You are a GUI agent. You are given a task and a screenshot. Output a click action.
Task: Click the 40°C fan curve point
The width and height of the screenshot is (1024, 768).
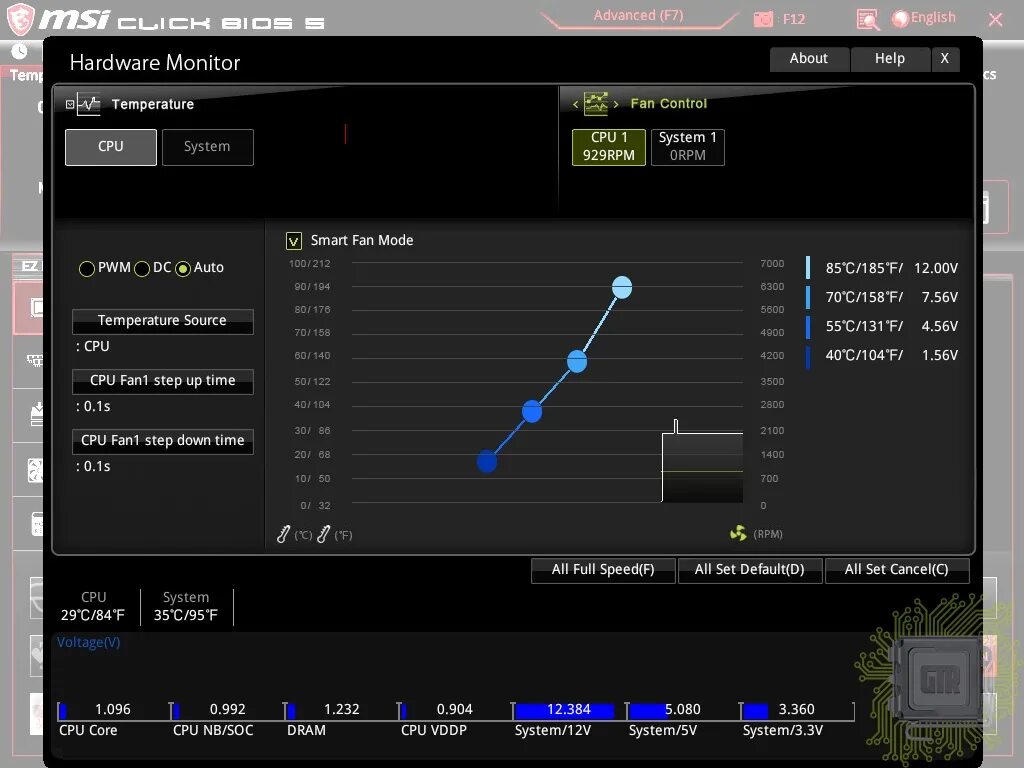point(487,462)
